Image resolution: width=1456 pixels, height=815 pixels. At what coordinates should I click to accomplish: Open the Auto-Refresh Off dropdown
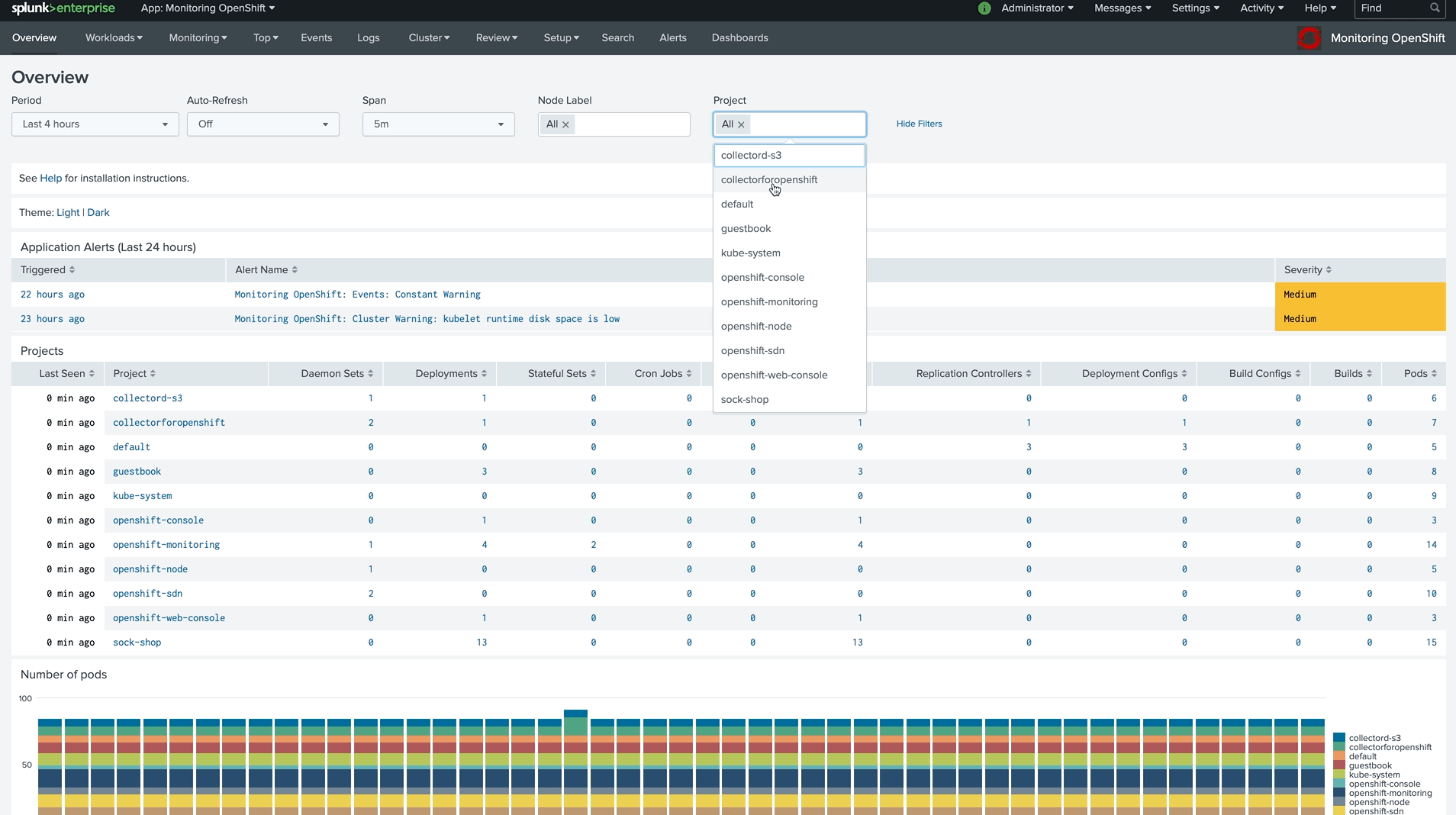click(x=263, y=124)
